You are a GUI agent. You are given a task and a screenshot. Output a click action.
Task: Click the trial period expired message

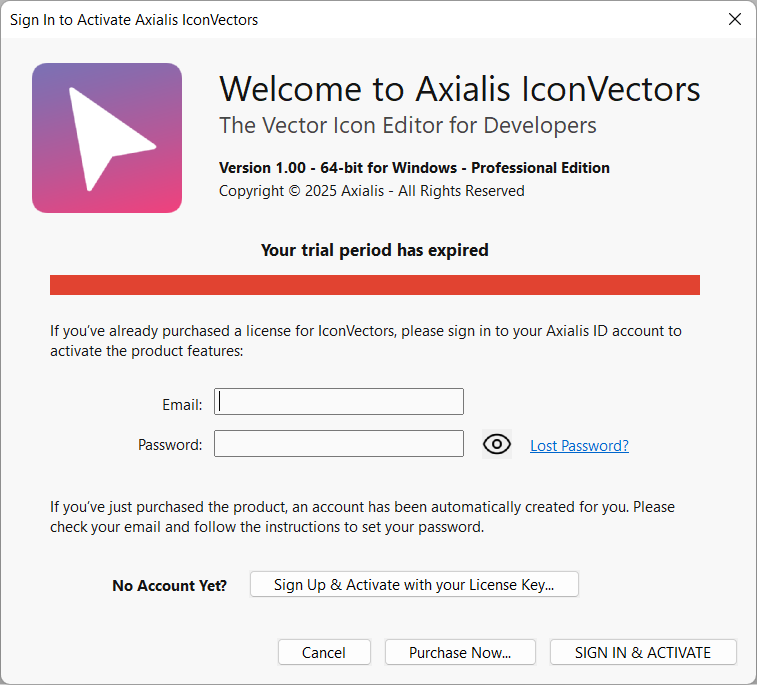click(375, 250)
